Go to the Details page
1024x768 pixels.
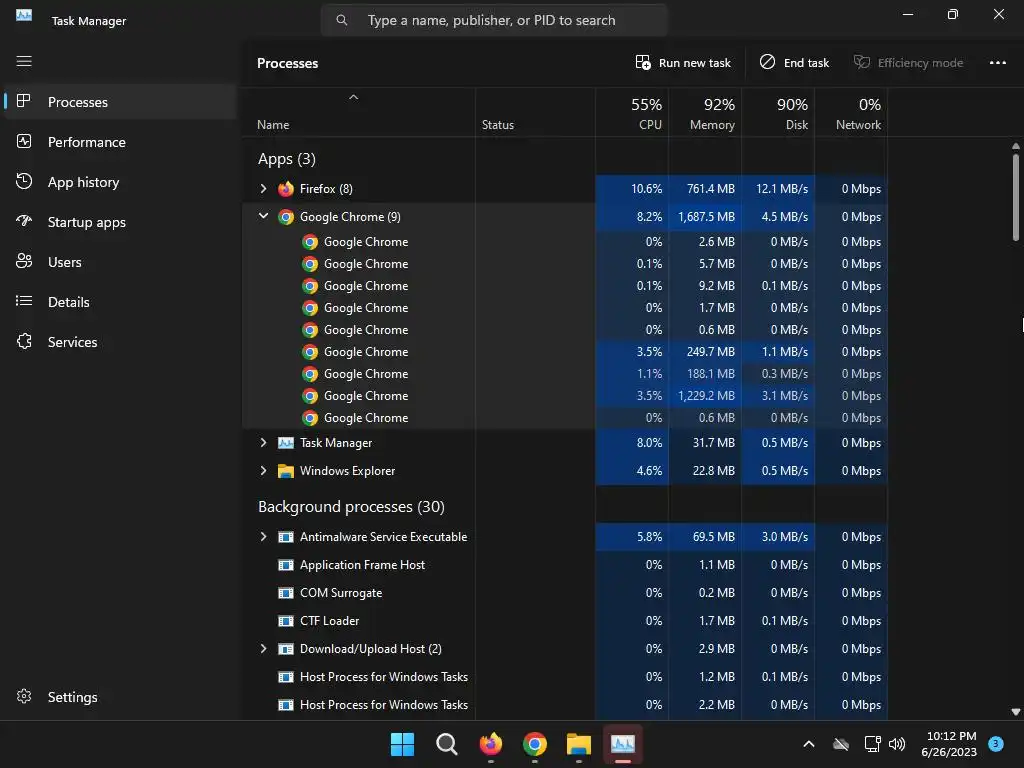tap(120, 302)
